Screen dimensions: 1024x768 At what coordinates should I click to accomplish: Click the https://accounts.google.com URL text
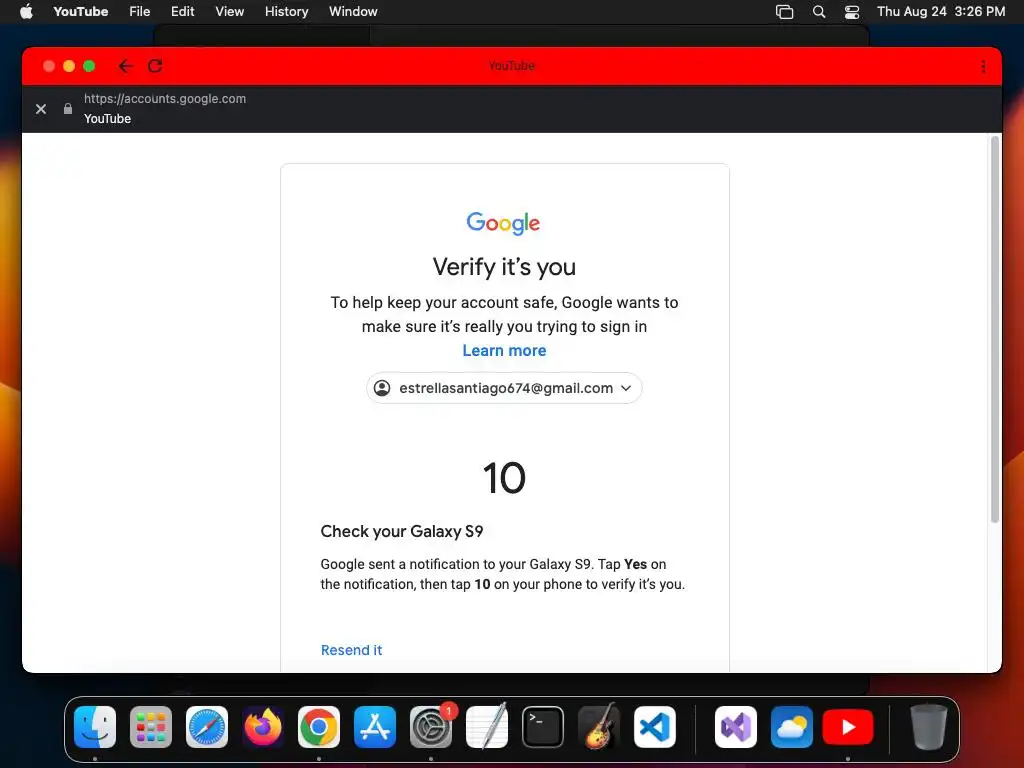(165, 99)
